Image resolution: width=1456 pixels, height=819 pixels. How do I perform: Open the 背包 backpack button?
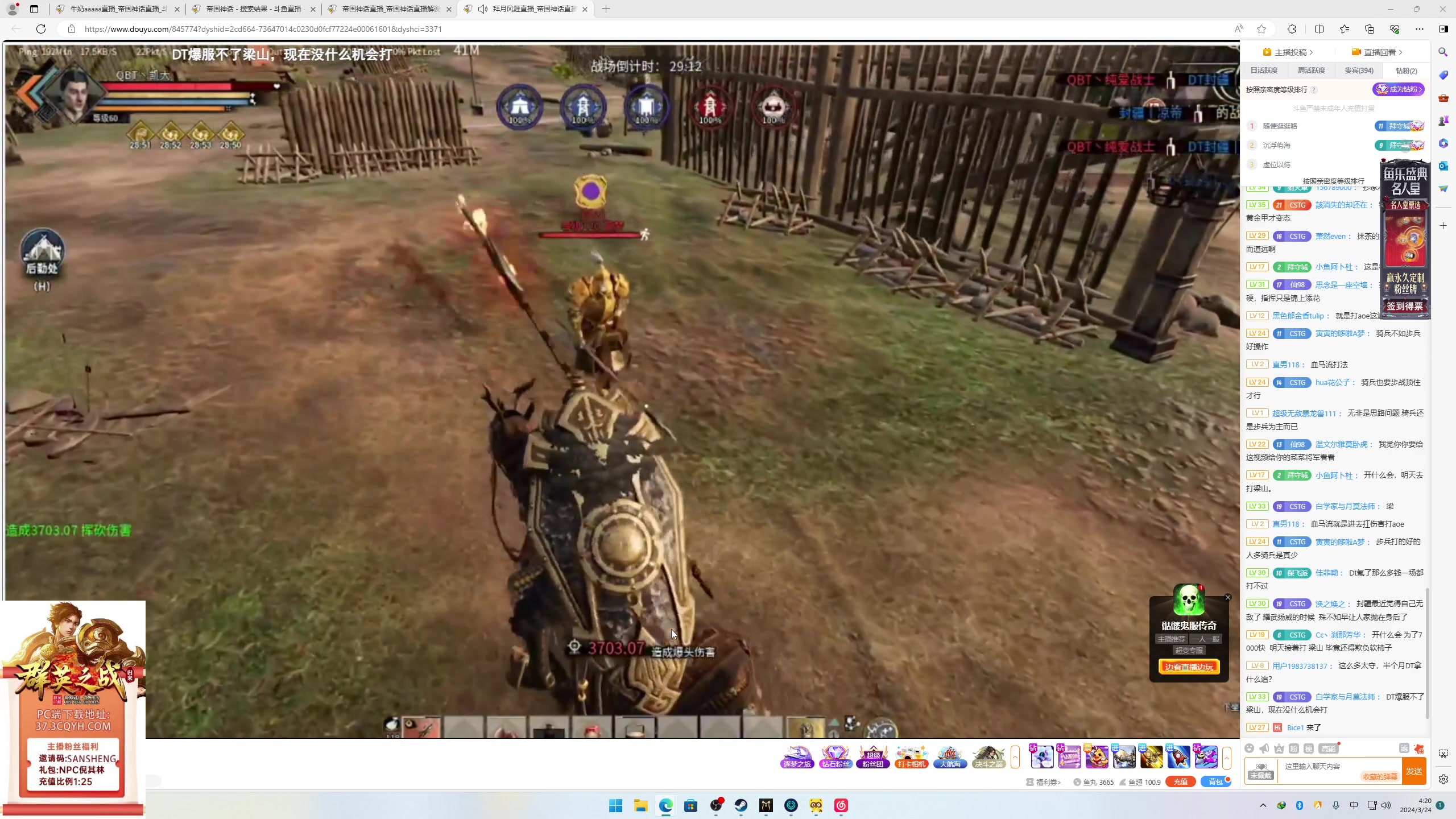(x=1215, y=782)
